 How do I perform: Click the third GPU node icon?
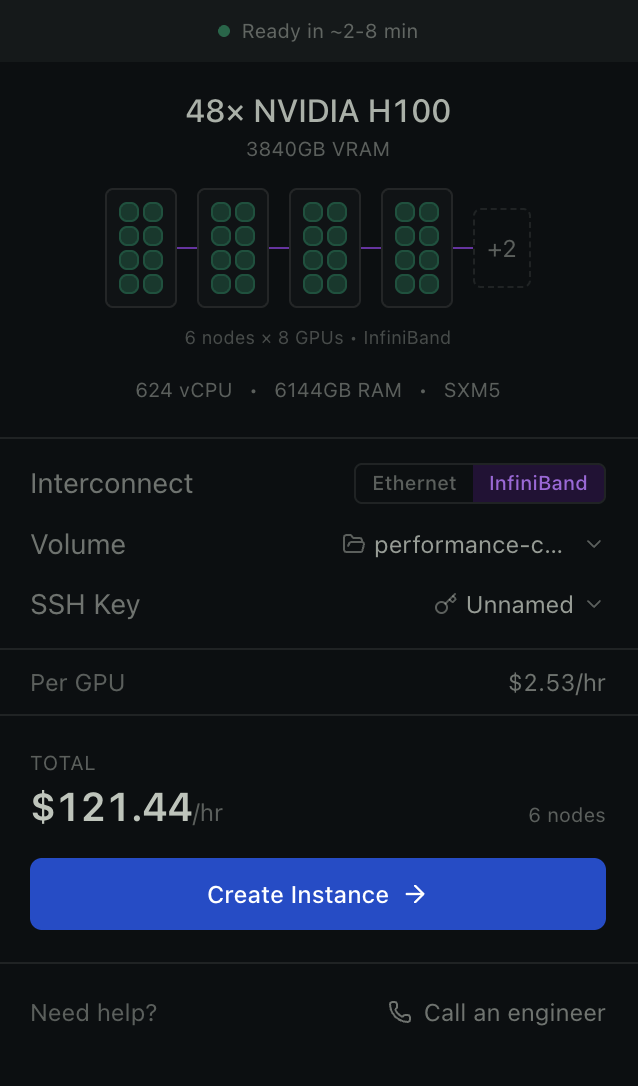click(x=325, y=248)
